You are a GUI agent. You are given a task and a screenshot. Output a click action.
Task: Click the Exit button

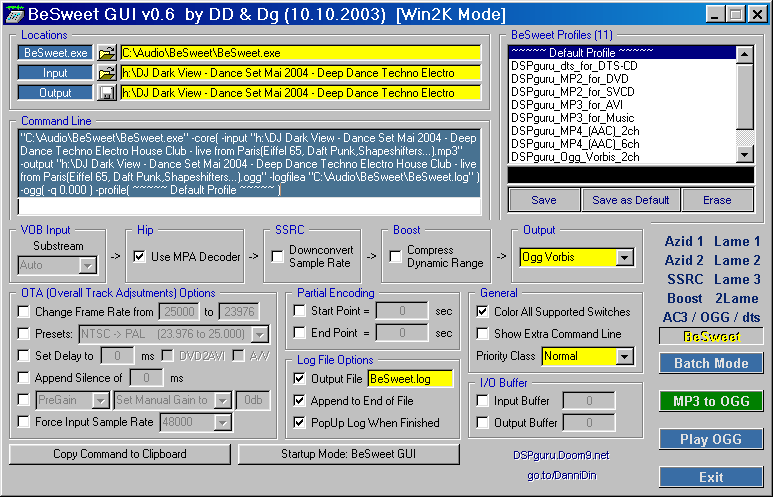coord(711,477)
